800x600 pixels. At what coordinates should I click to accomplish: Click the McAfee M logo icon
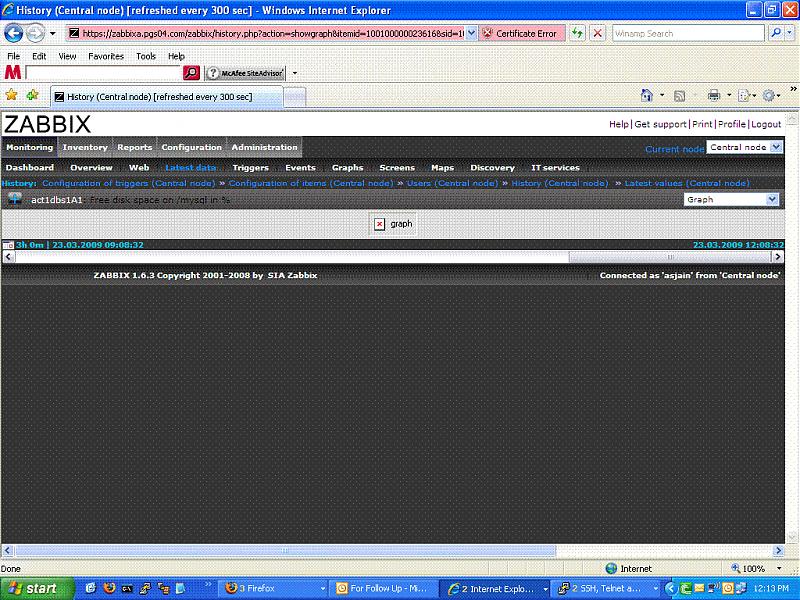[x=13, y=73]
